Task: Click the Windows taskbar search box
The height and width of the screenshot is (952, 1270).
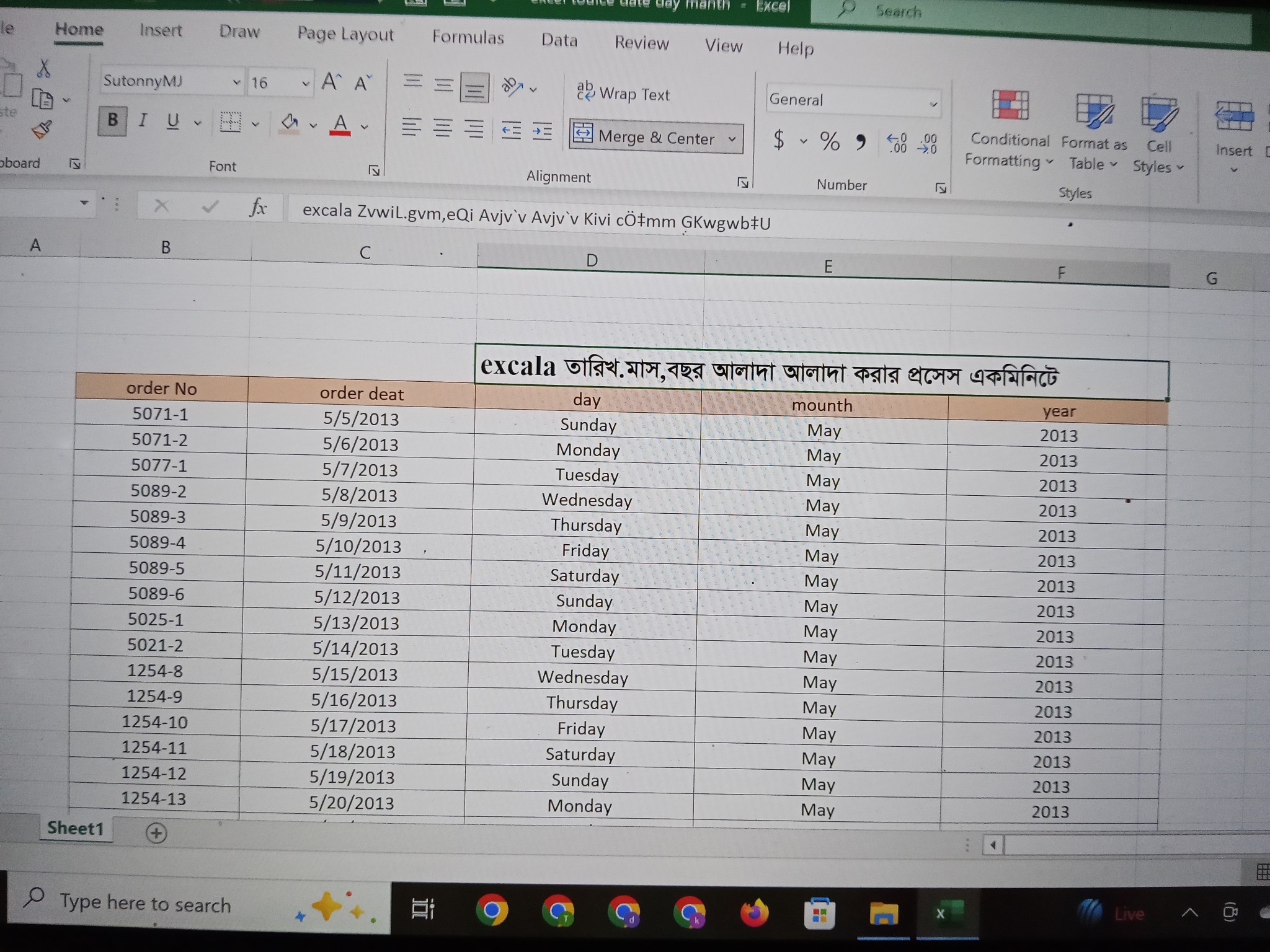Action: point(200,904)
